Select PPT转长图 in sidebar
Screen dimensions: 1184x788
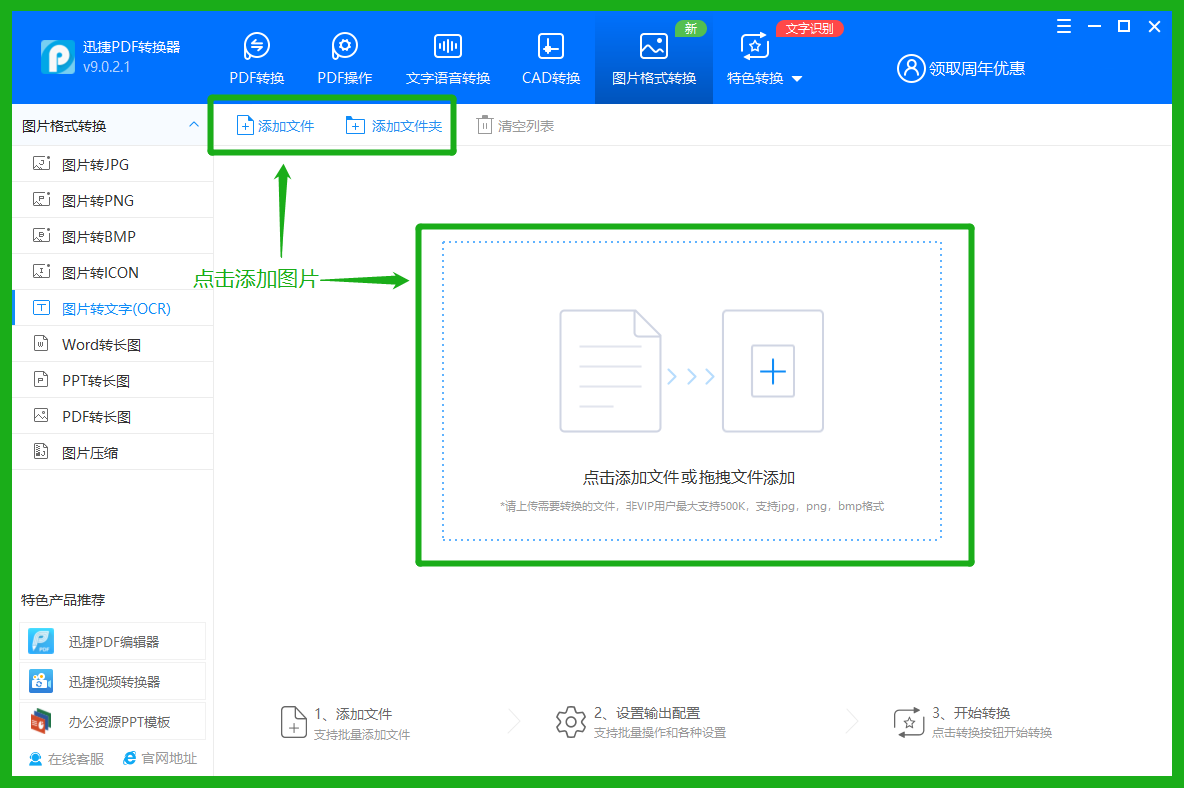pos(113,380)
